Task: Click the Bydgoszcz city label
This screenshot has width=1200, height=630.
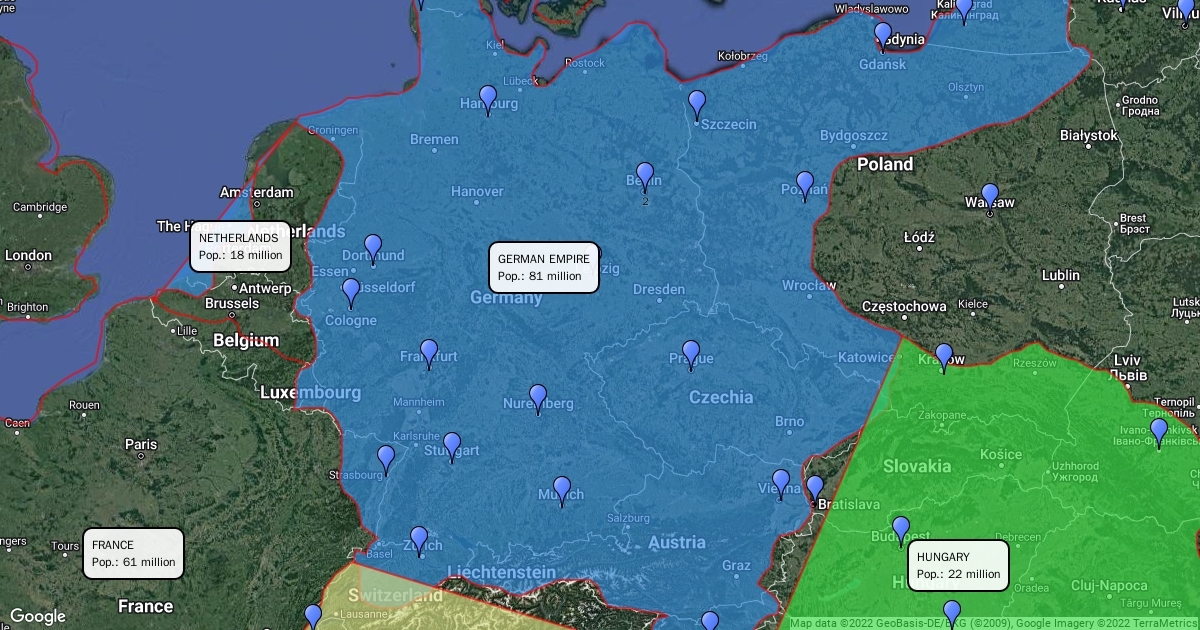Action: pyautogui.click(x=854, y=135)
